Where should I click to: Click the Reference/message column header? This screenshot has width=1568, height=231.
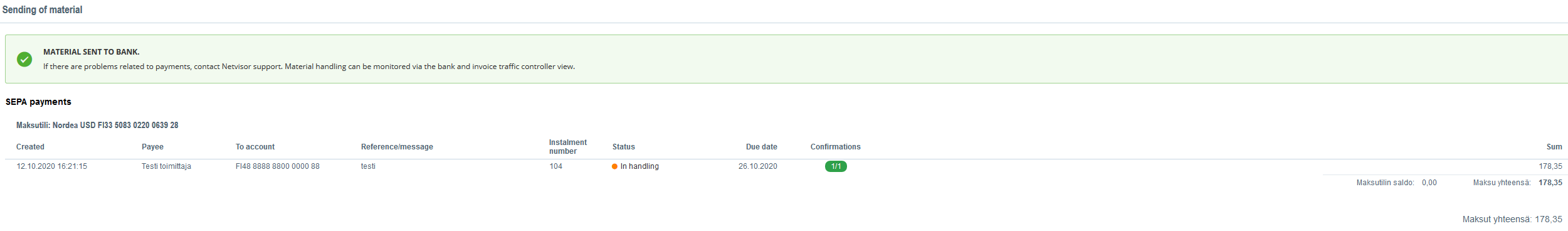coord(397,147)
